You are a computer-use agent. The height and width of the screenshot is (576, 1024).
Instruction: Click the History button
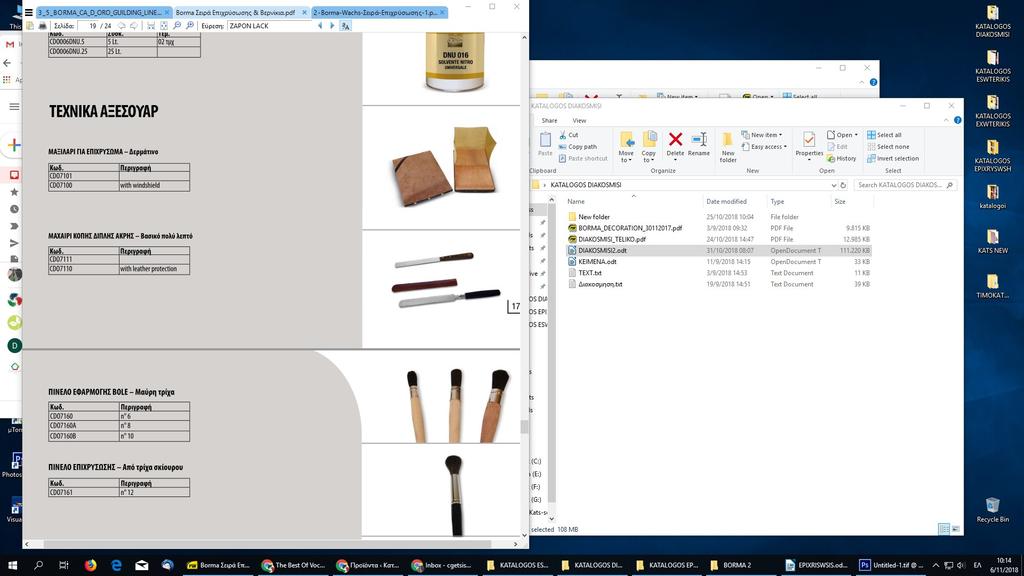pos(841,159)
